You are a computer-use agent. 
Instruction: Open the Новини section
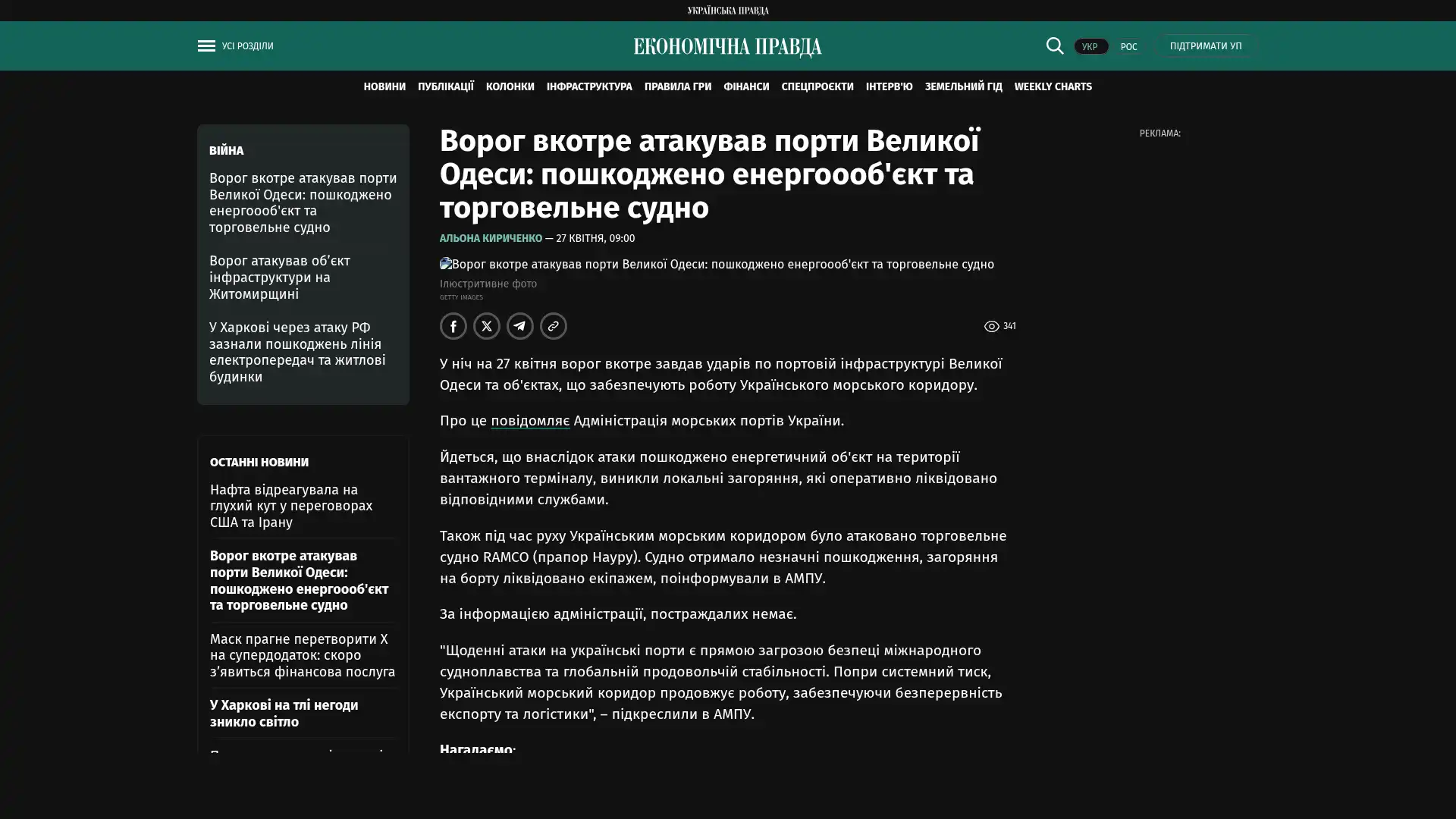click(384, 86)
